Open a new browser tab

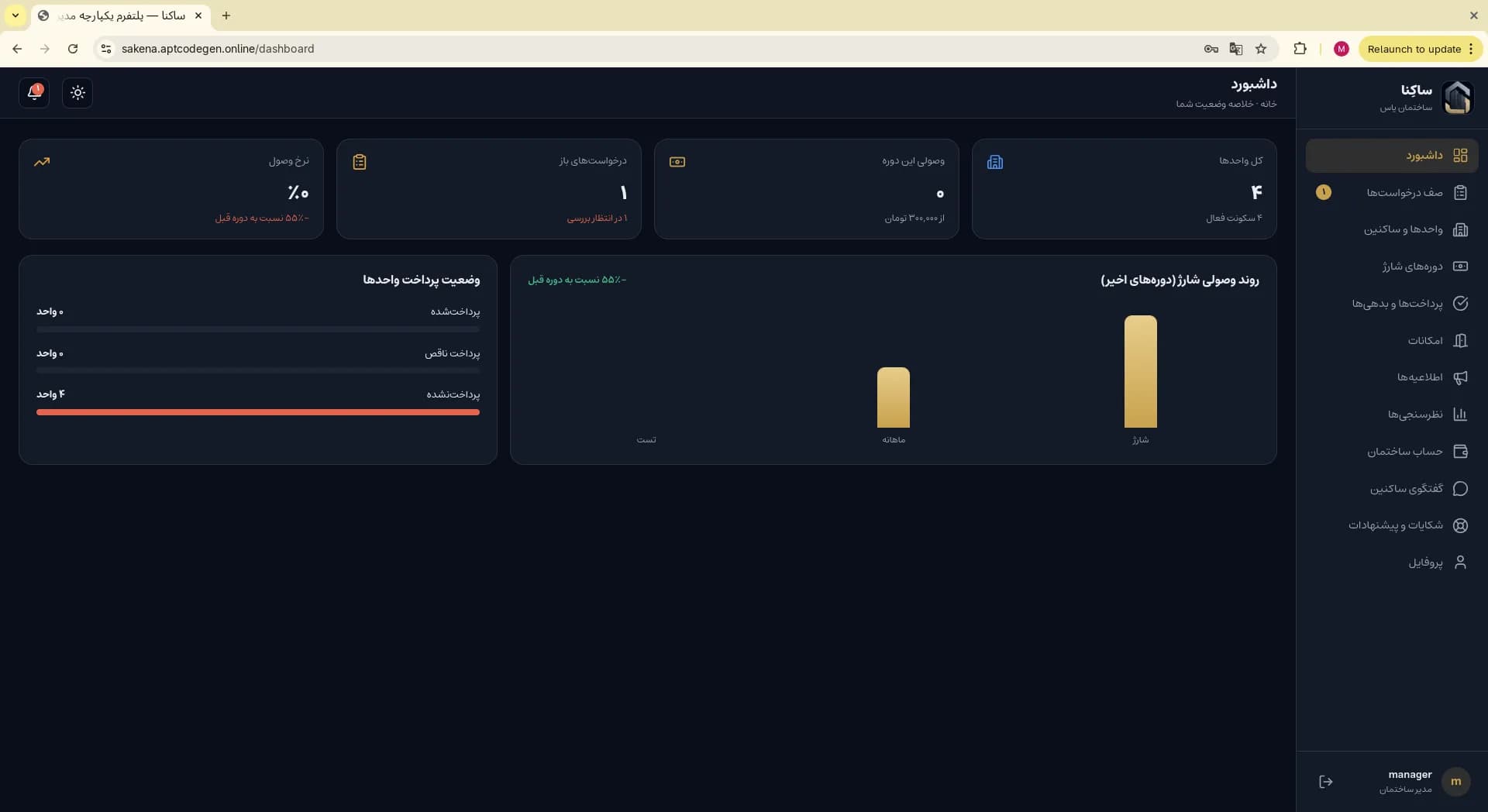(x=226, y=15)
